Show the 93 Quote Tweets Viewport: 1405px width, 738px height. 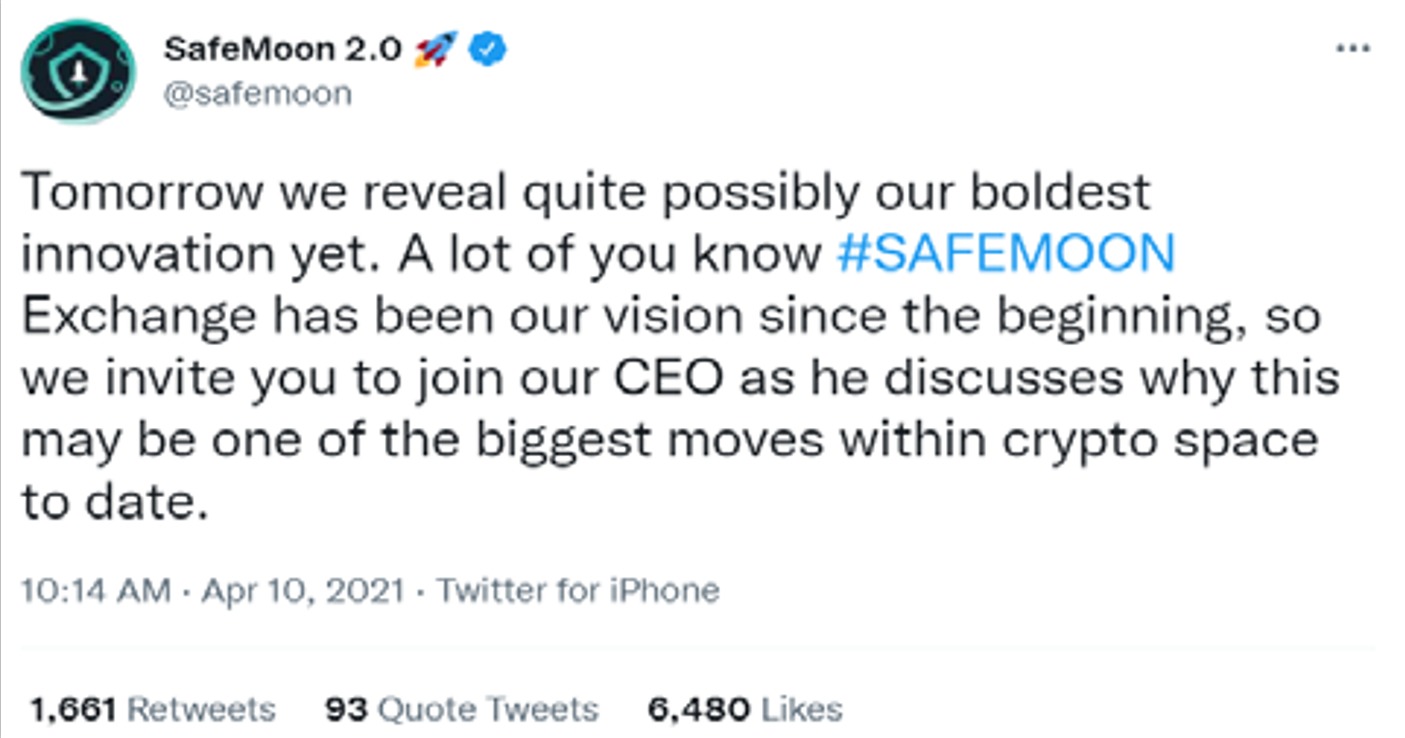[x=462, y=710]
